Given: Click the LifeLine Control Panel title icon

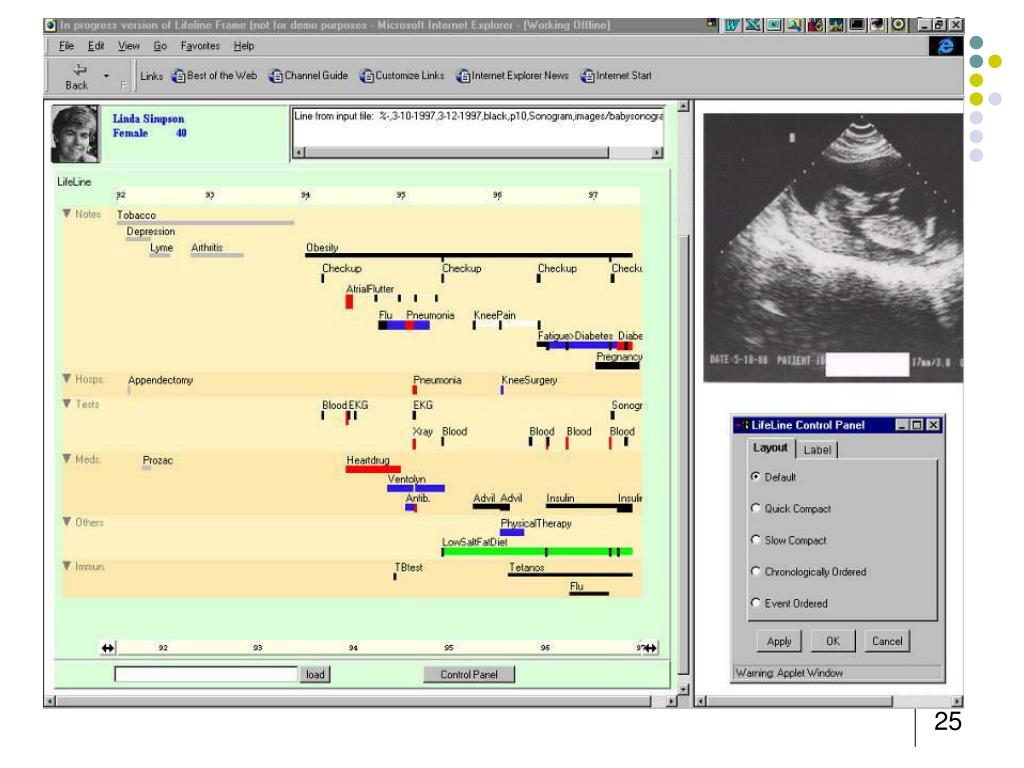Looking at the screenshot, I should pyautogui.click(x=742, y=424).
